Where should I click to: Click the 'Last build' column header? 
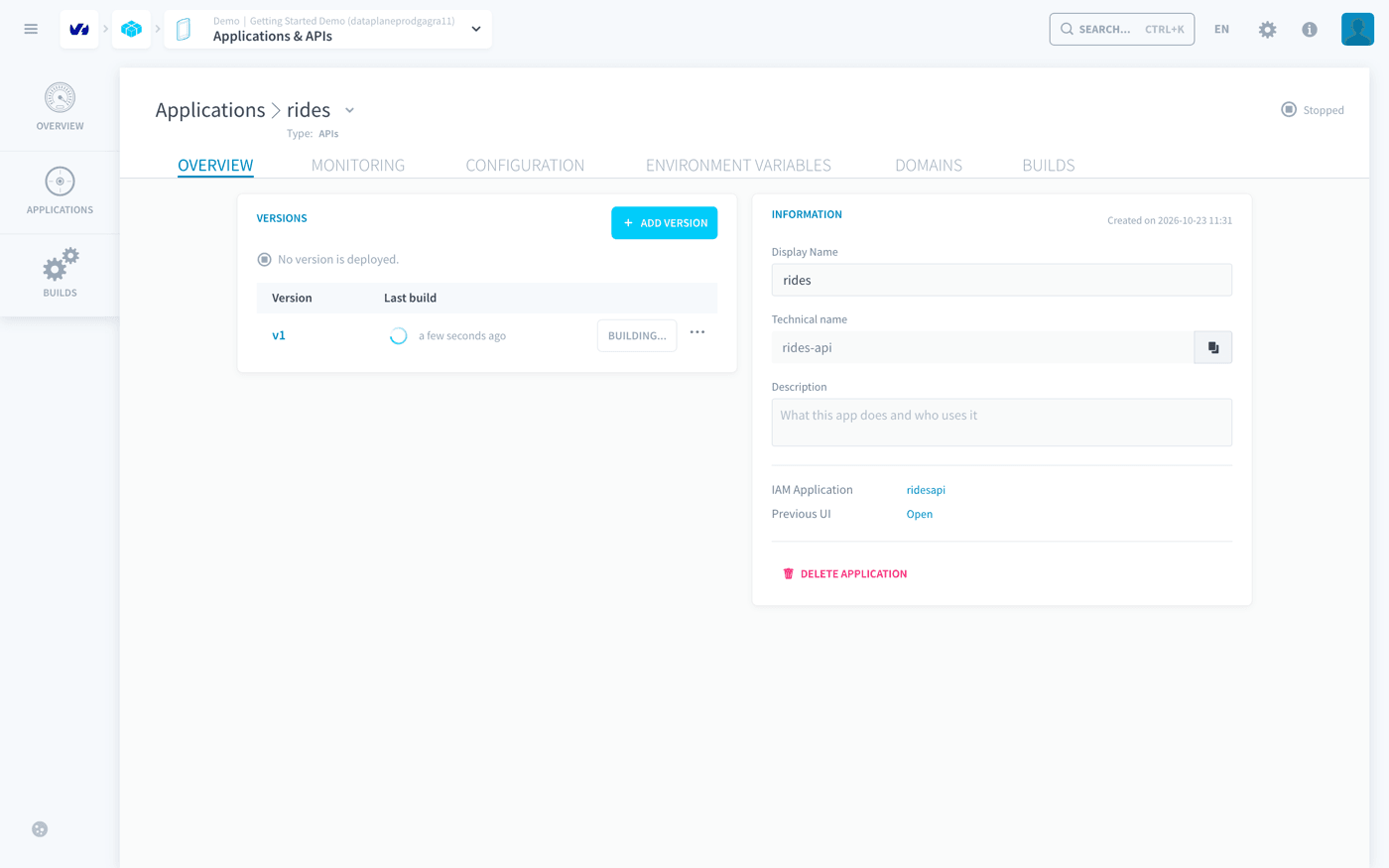[x=410, y=298]
